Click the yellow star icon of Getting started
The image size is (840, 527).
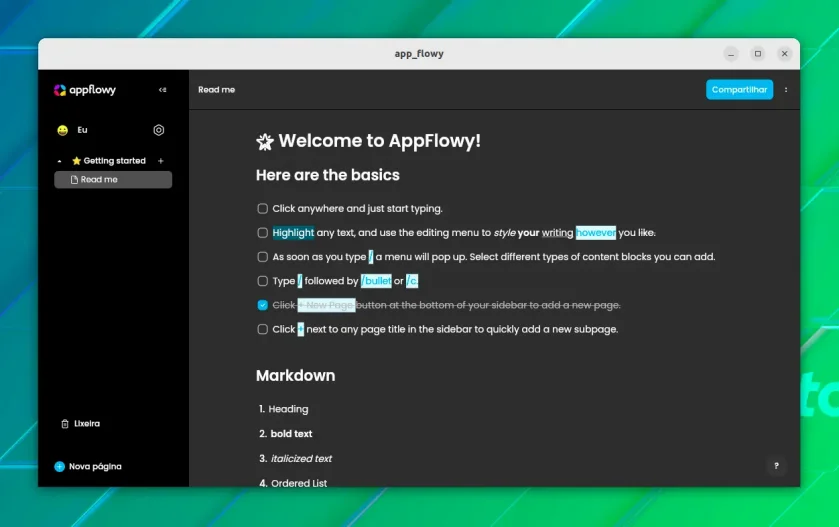pos(76,161)
